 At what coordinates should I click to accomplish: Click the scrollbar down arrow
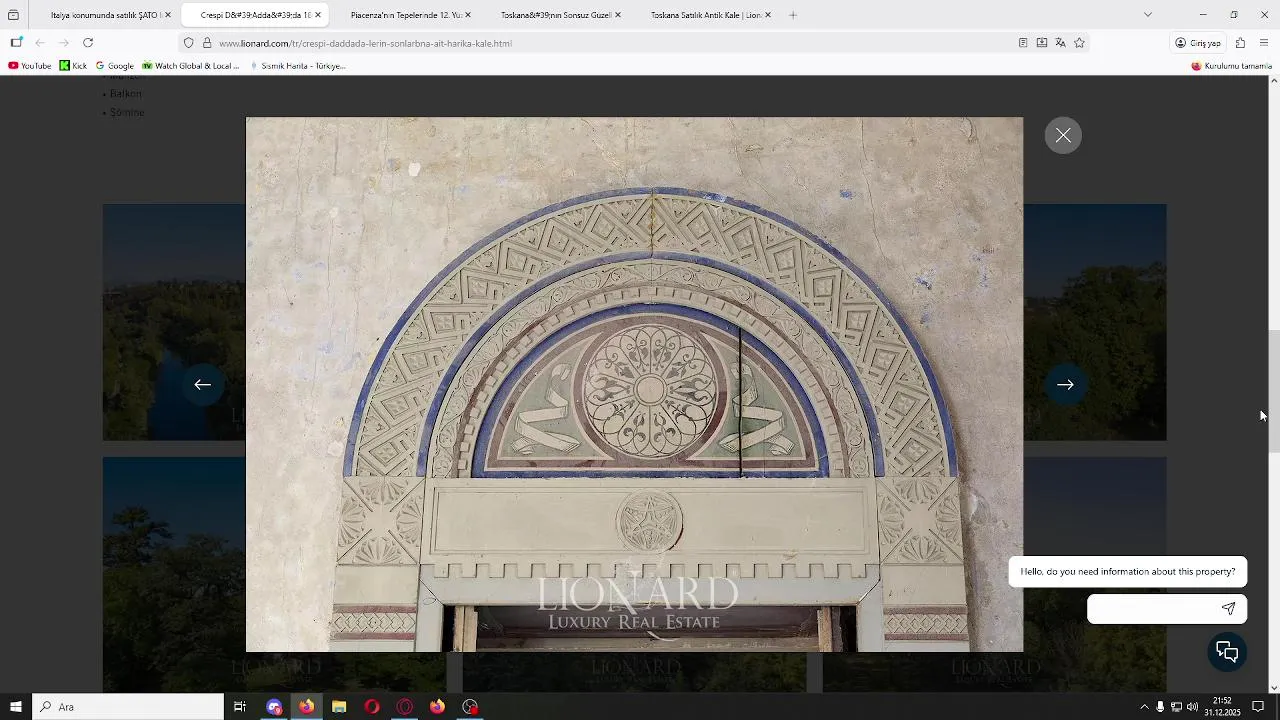pyautogui.click(x=1273, y=688)
